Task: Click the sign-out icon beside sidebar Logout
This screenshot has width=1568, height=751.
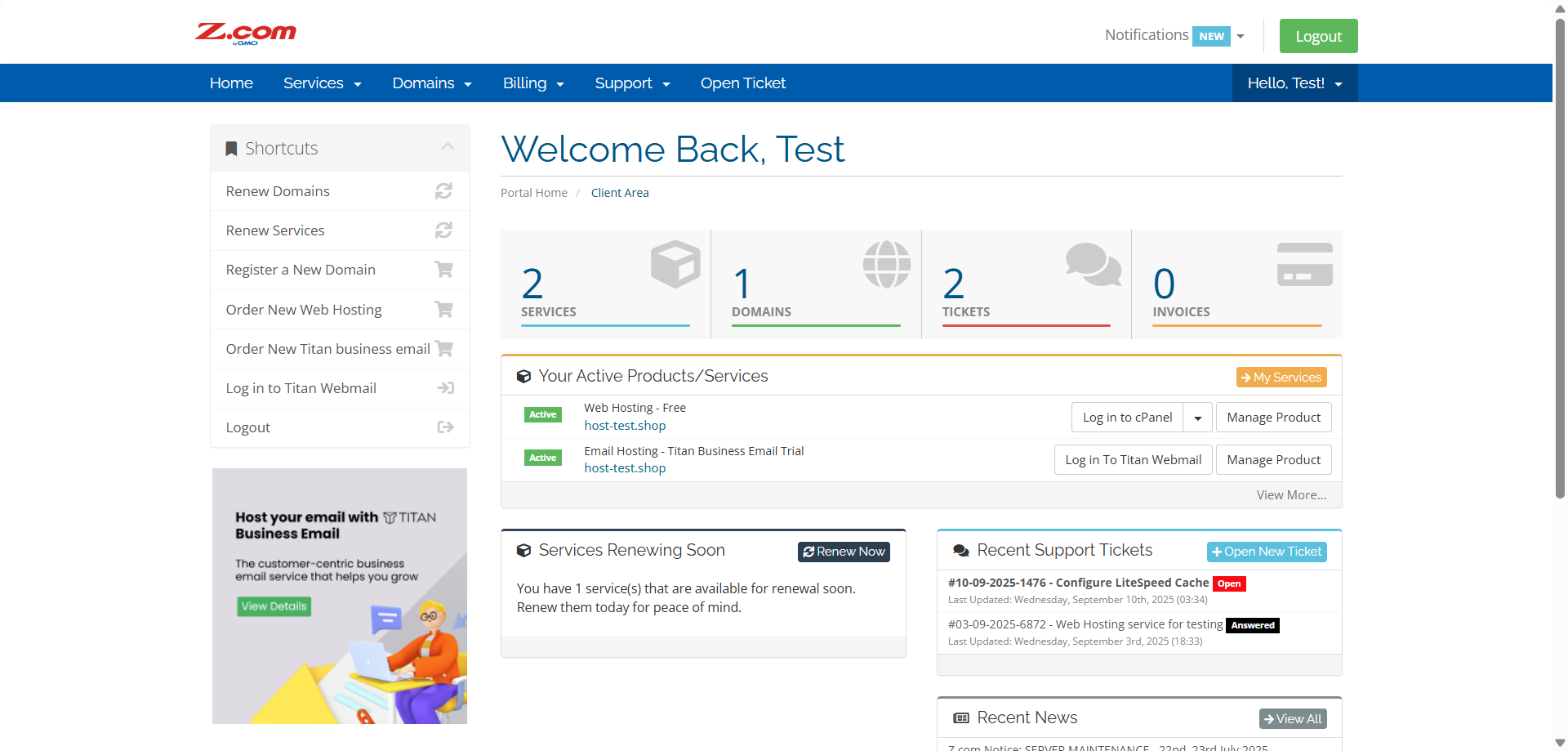Action: [445, 427]
